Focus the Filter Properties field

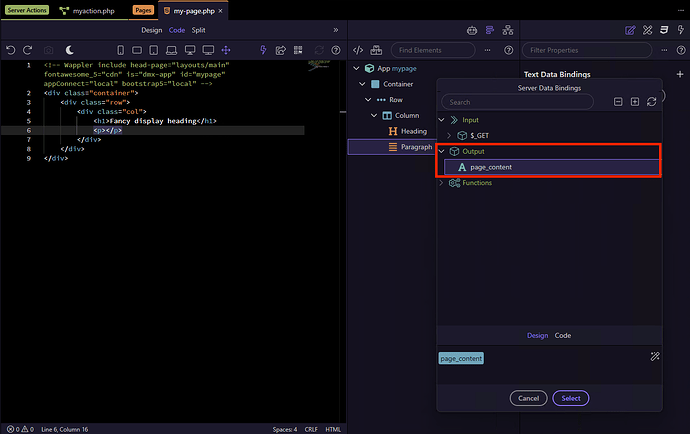tap(587, 50)
